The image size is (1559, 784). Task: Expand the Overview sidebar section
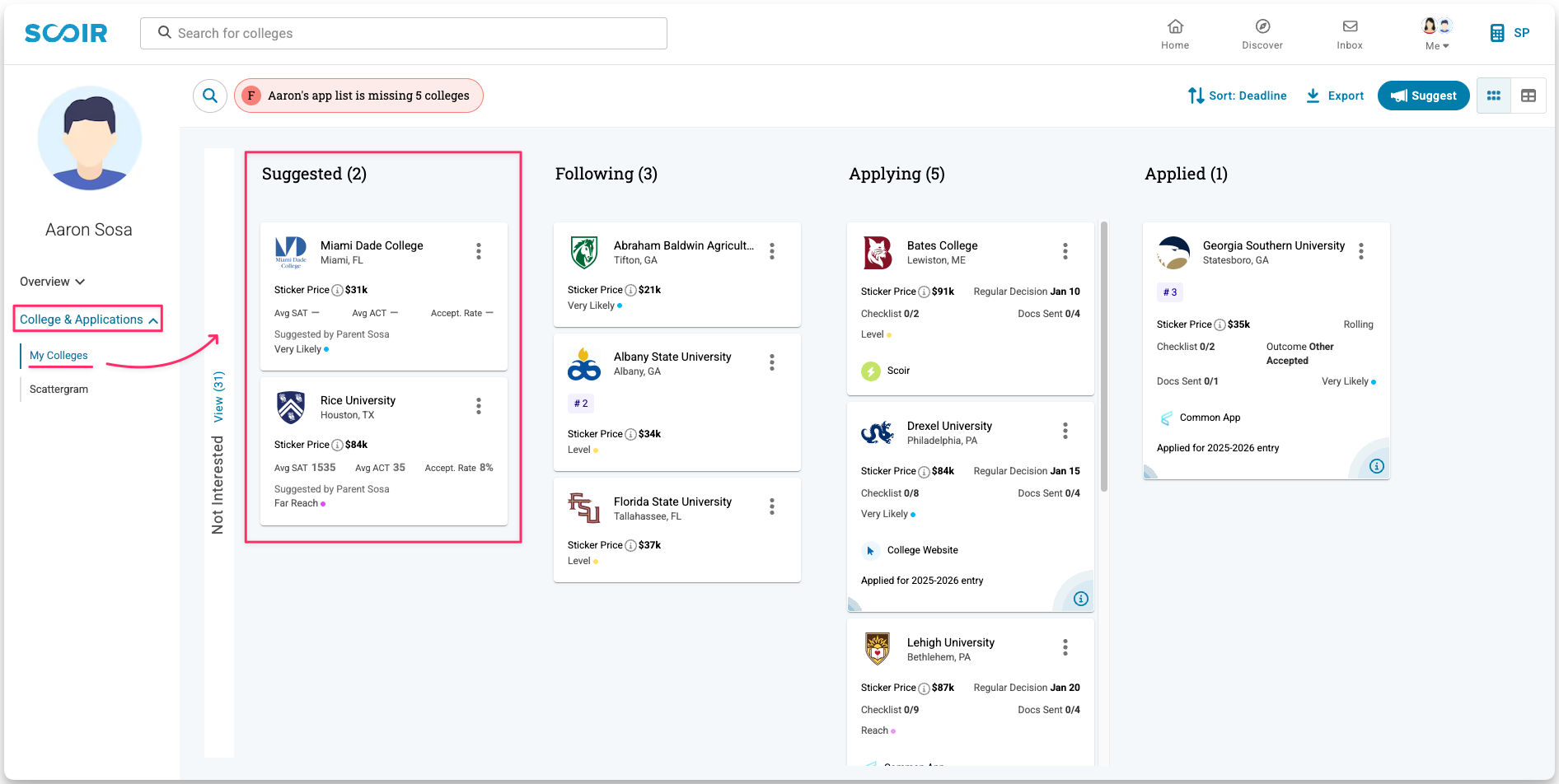(x=52, y=282)
